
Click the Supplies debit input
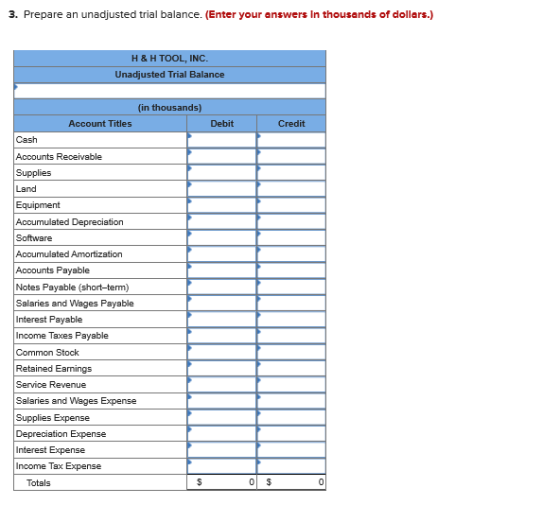[222, 173]
